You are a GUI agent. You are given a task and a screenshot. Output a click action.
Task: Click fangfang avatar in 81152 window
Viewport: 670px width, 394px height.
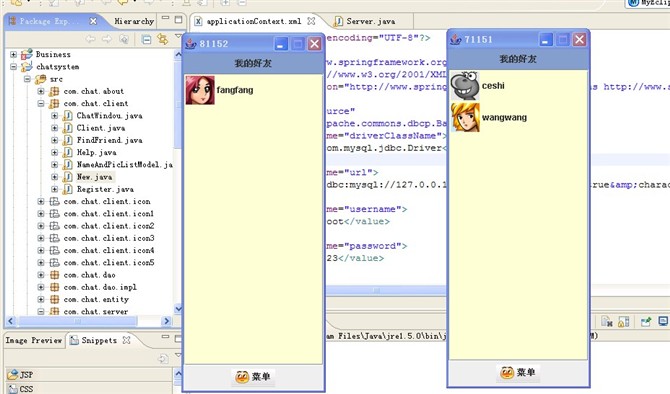coord(200,90)
